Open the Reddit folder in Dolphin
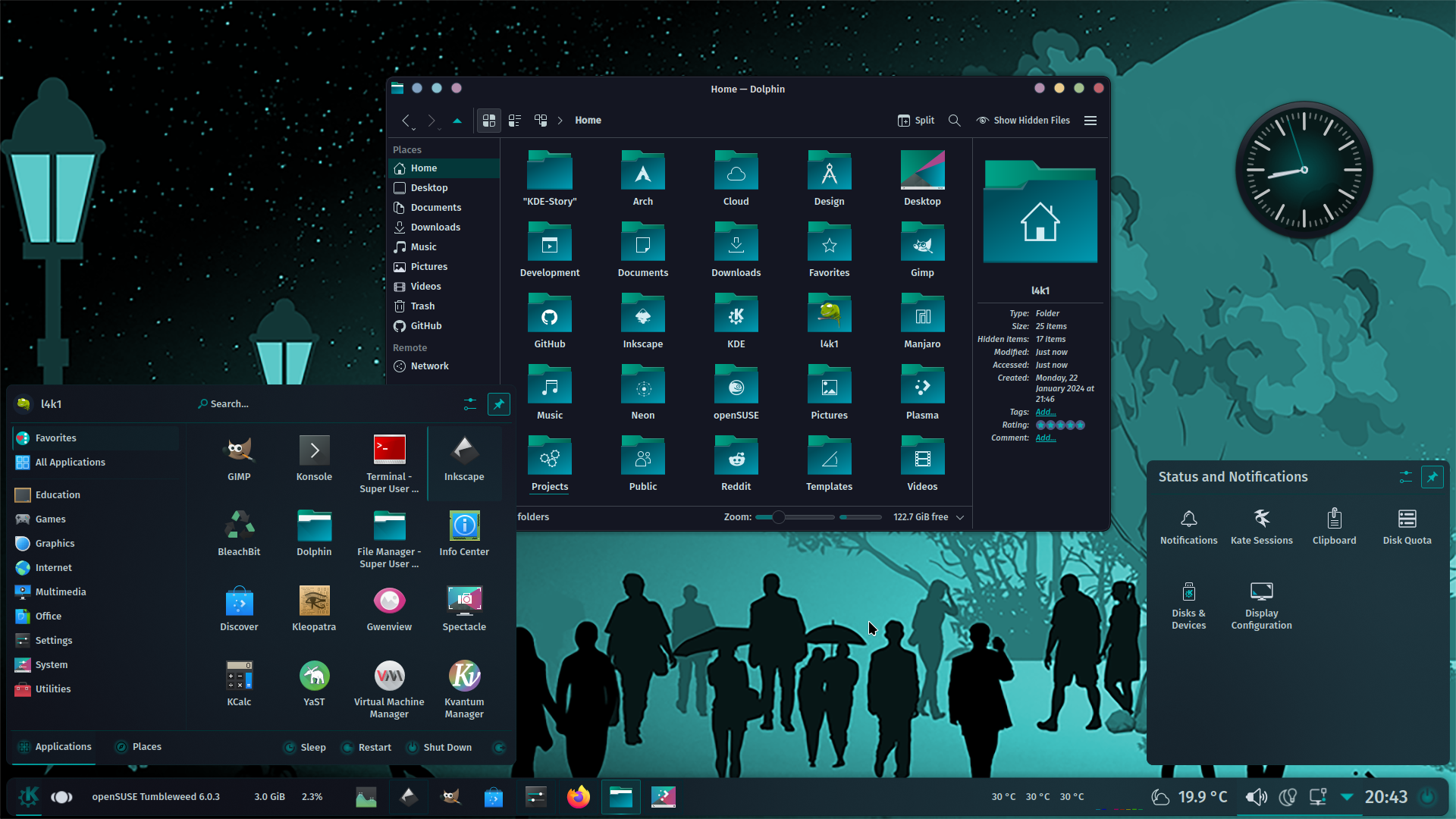 coord(736,463)
